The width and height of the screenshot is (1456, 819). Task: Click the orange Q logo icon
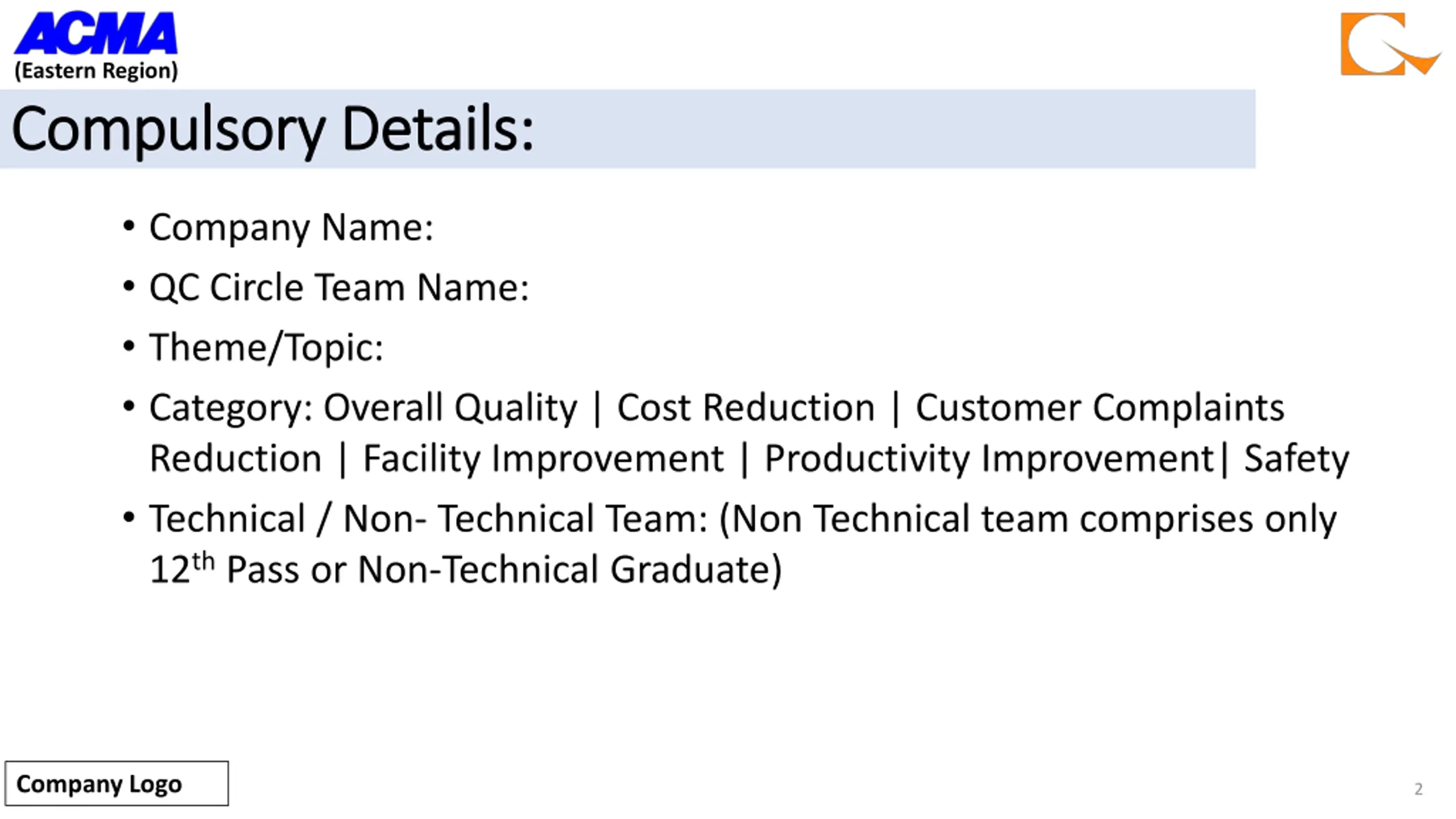pyautogui.click(x=1391, y=44)
